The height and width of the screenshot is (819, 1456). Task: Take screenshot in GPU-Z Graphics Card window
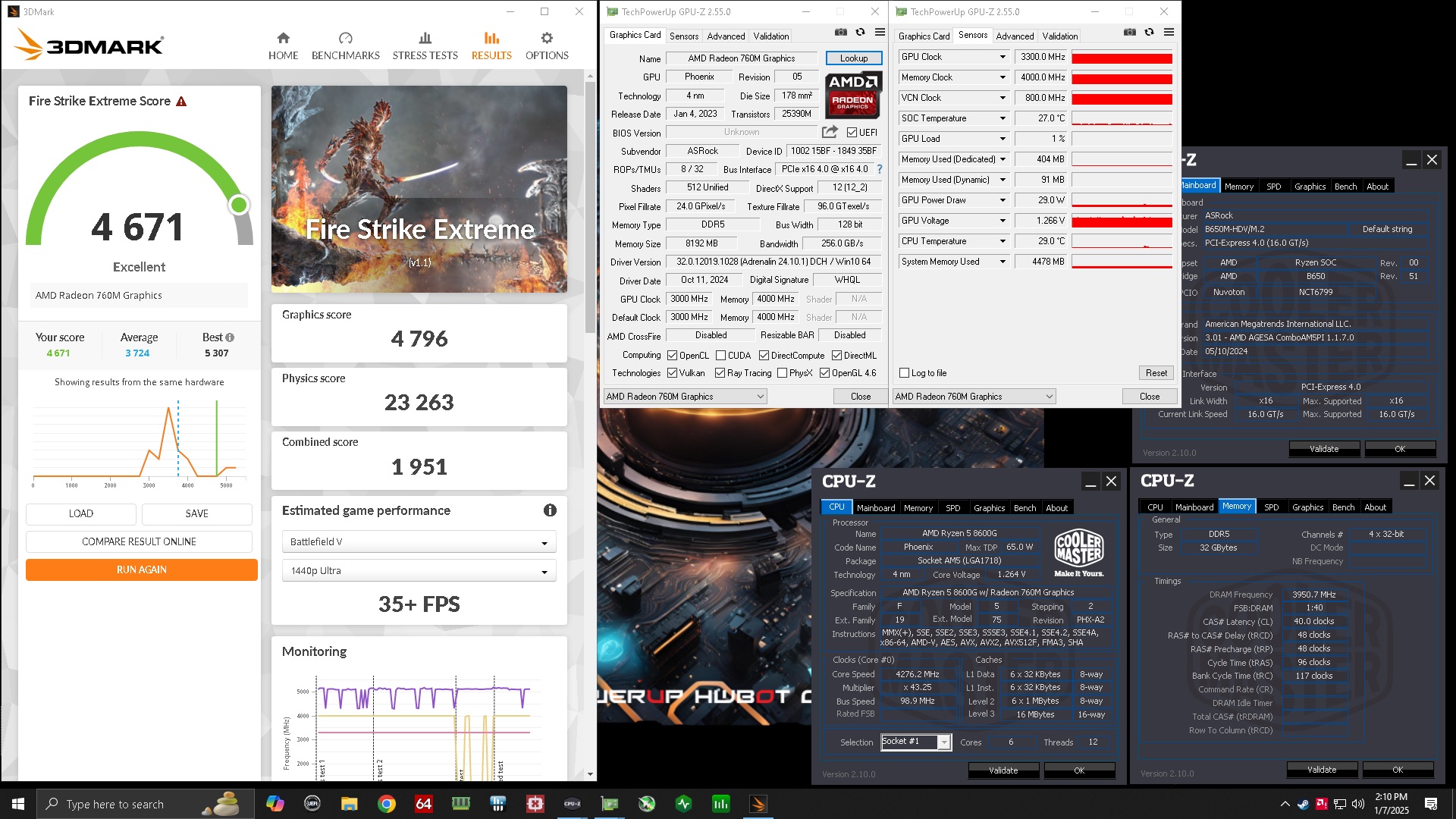click(x=841, y=32)
